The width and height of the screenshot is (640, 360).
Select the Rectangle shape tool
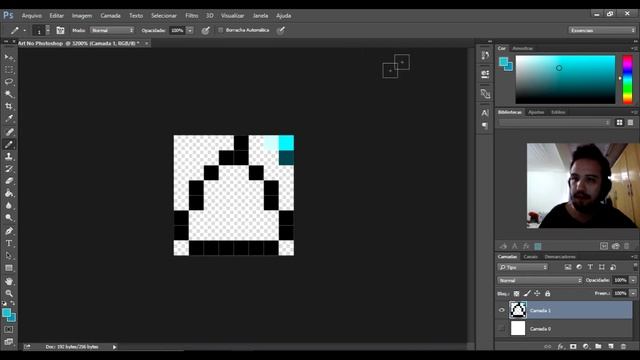point(9,268)
